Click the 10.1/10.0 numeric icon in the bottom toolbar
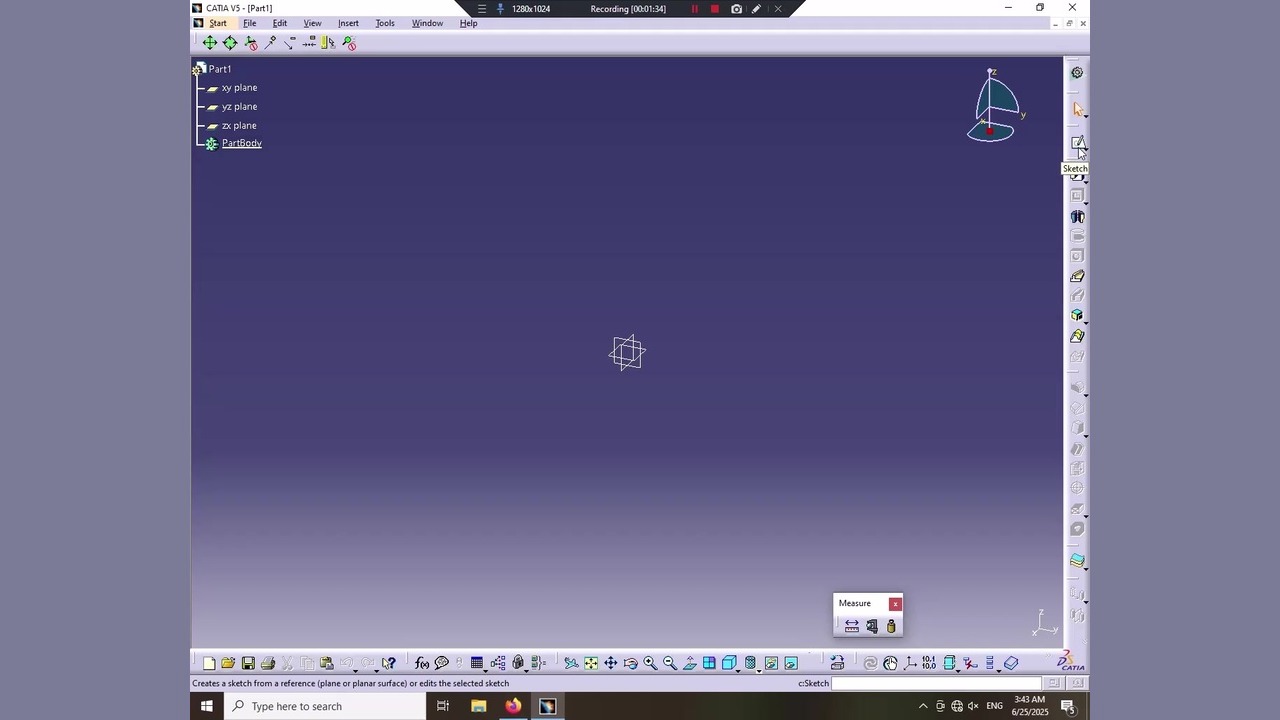Image resolution: width=1280 pixels, height=720 pixels. pos(929,663)
